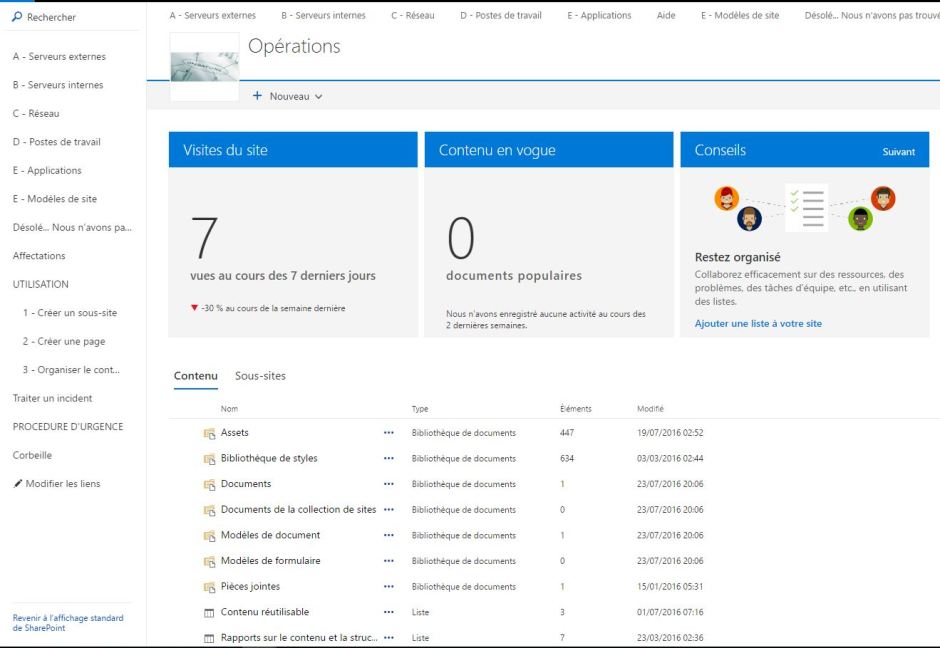This screenshot has height=648, width=940.
Task: Click the Pièces jointes library icon
Action: coord(210,587)
